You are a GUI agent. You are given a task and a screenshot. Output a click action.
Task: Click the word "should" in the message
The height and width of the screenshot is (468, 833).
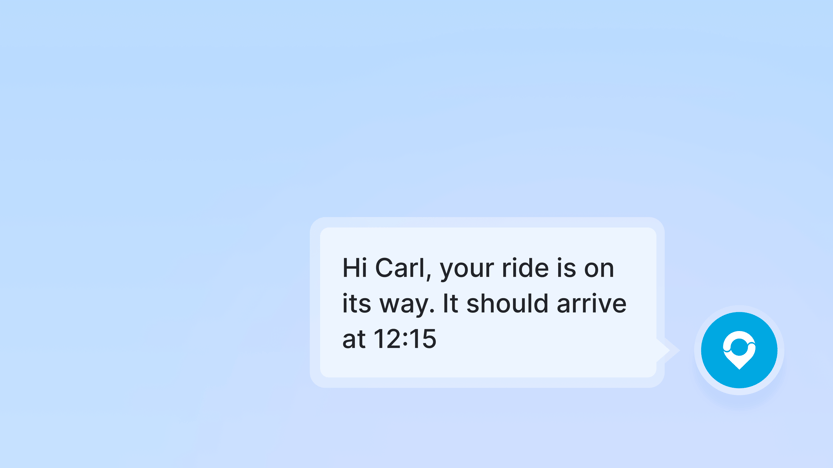point(507,303)
